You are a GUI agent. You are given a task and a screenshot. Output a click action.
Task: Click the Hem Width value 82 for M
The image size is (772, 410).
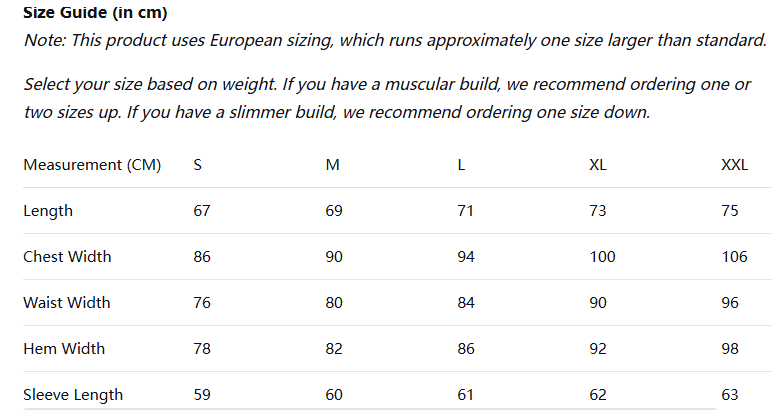pos(334,349)
